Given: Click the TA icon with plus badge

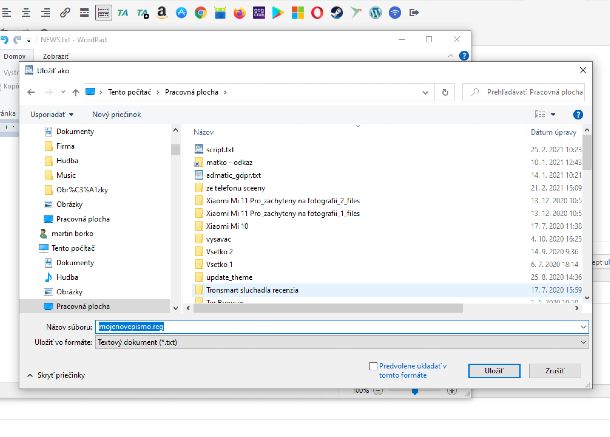Looking at the screenshot, I should tap(142, 14).
